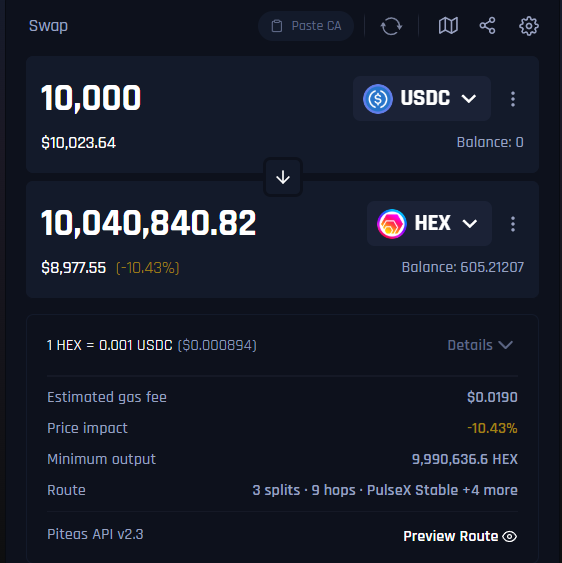
Task: Click the Price impact label
Action: click(87, 428)
